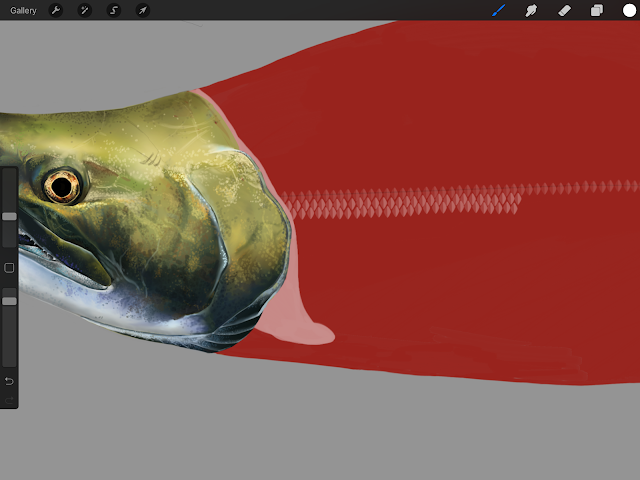The width and height of the screenshot is (640, 480).
Task: Click the fish's eye on canvas
Action: (x=62, y=187)
